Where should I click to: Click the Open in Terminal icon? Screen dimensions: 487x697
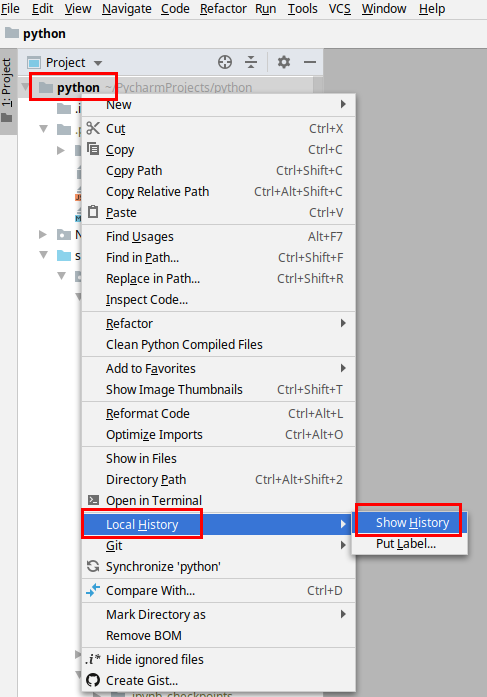(93, 500)
